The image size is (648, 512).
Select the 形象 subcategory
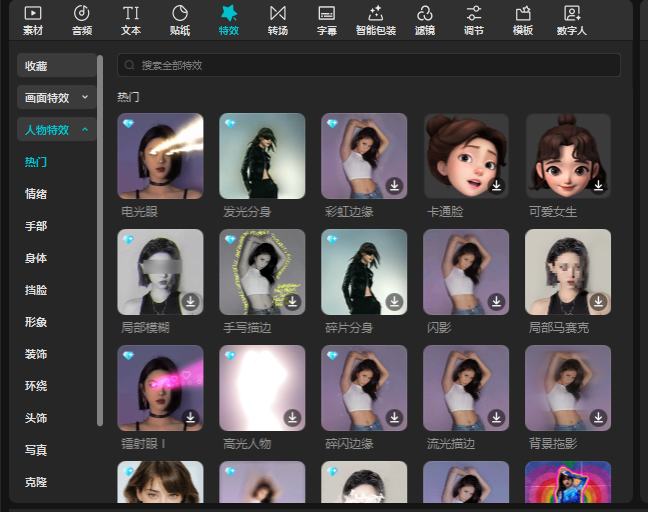tap(36, 321)
